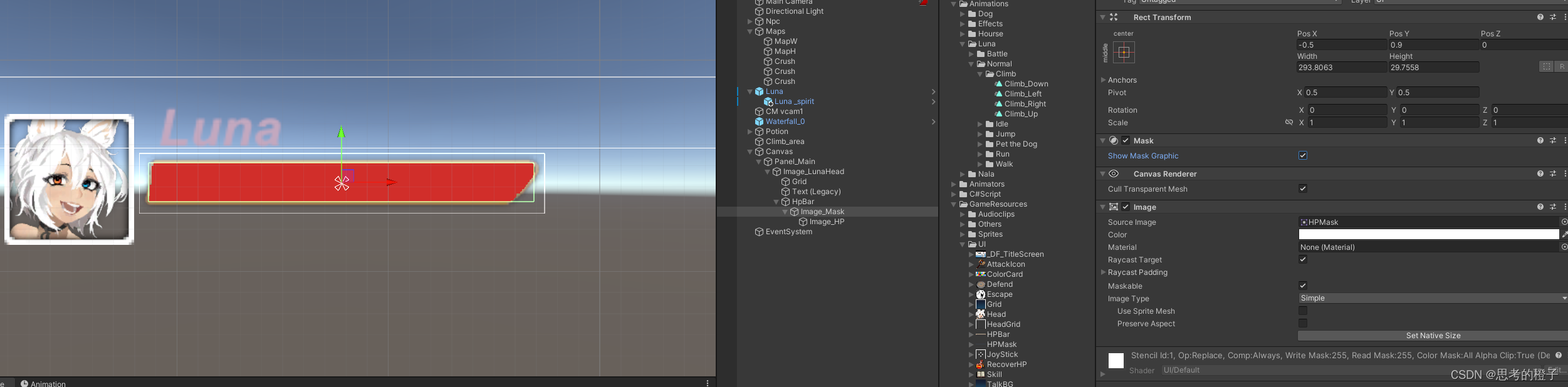This screenshot has width=1568, height=387.
Task: Toggle Maskable checkbox
Action: coord(1303,286)
